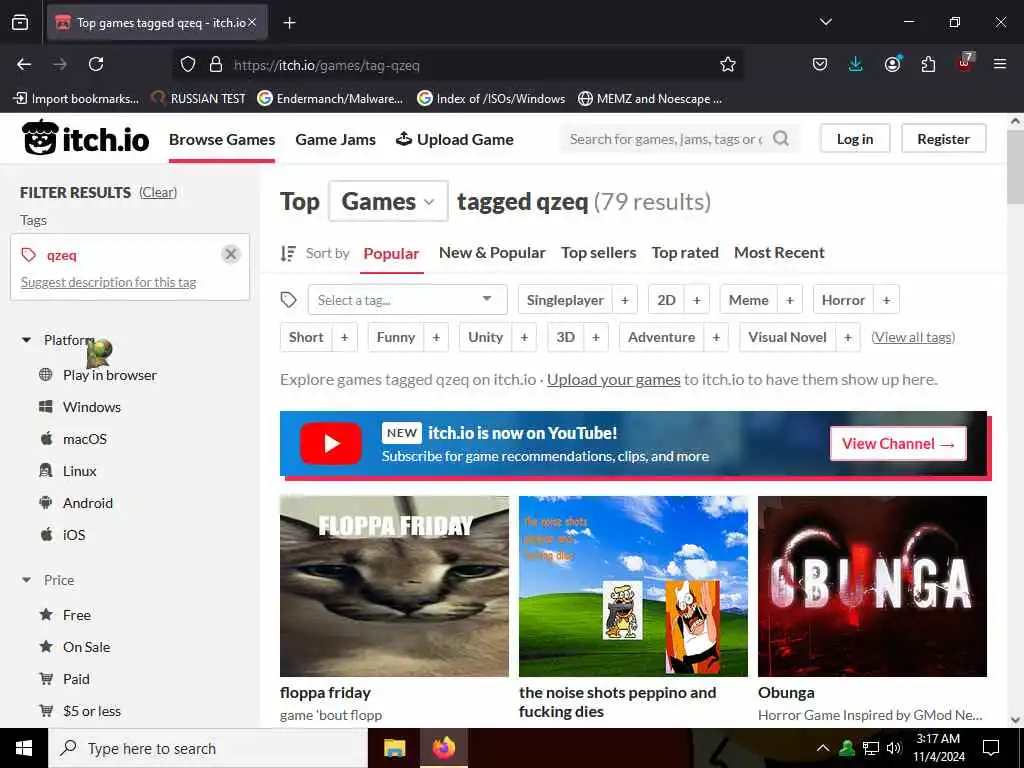
Task: Add the Adventure tag with plus button
Action: [x=716, y=337]
